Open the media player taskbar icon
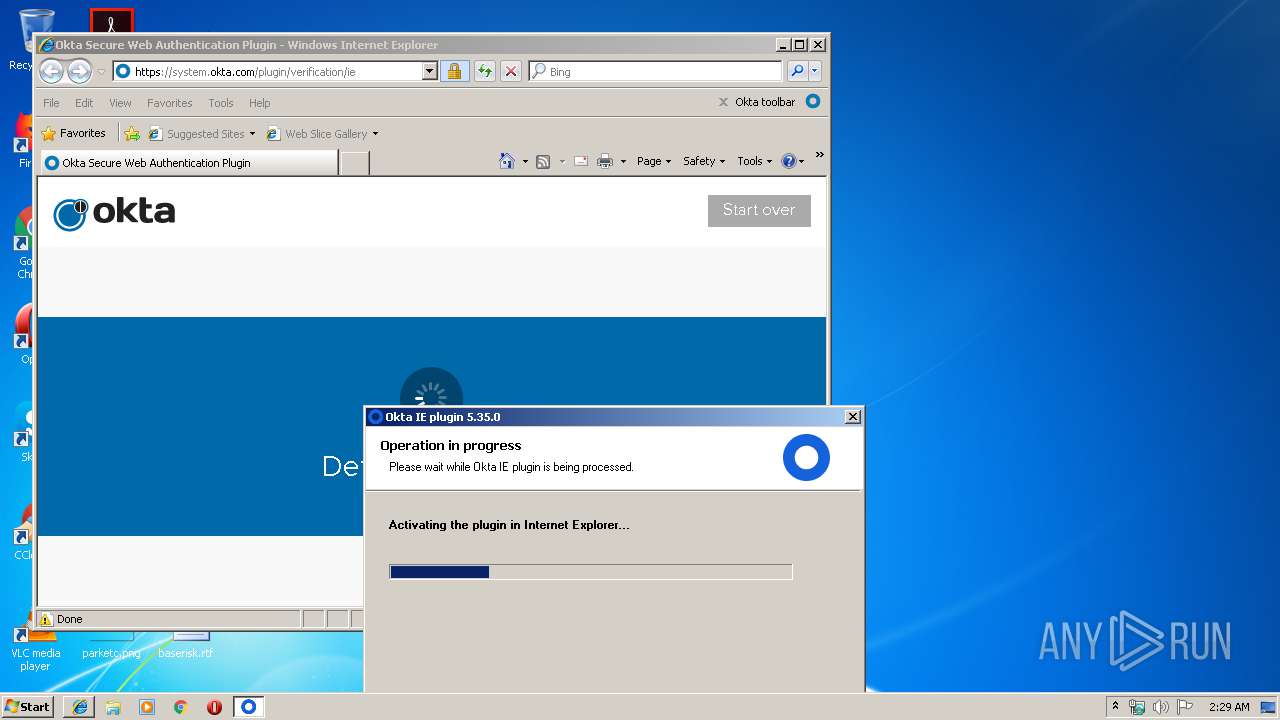1280x720 pixels. (x=147, y=707)
